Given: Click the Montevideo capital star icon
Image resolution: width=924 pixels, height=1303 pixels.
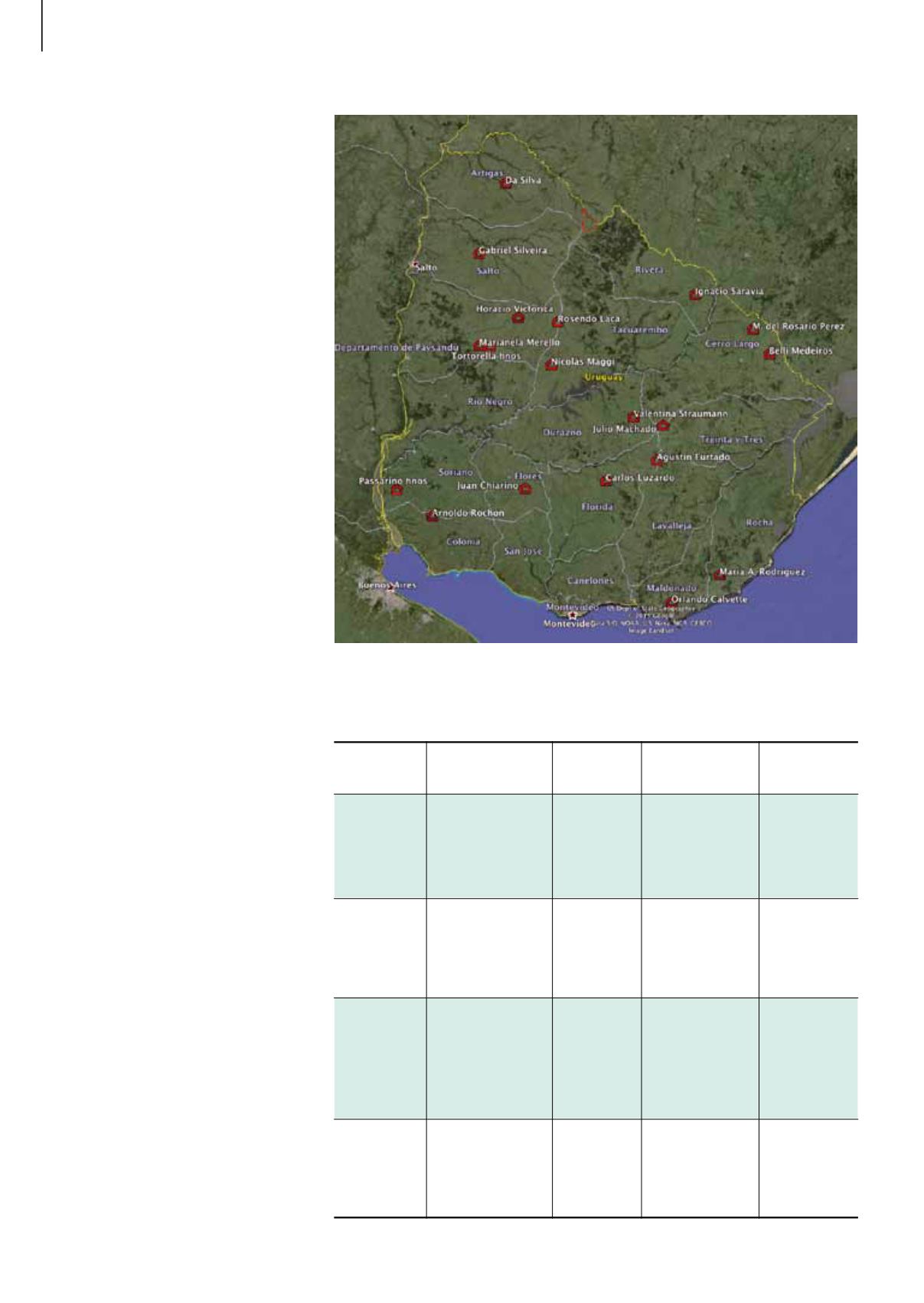Looking at the screenshot, I should 573,615.
